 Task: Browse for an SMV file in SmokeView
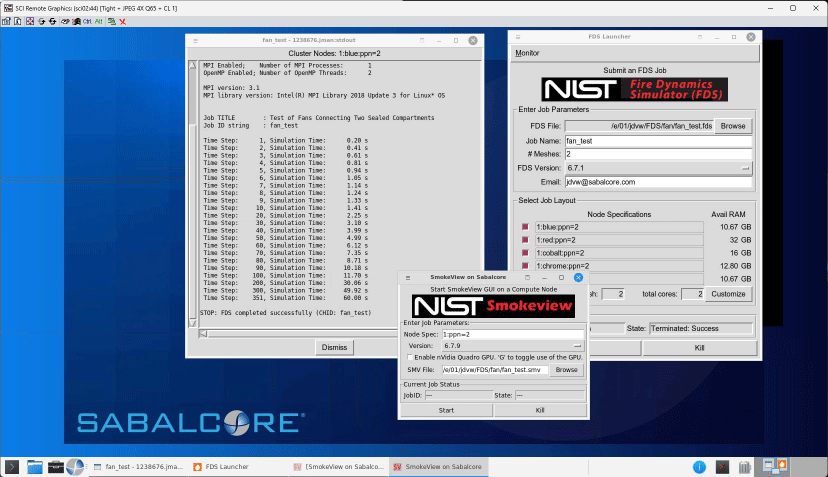pyautogui.click(x=567, y=370)
